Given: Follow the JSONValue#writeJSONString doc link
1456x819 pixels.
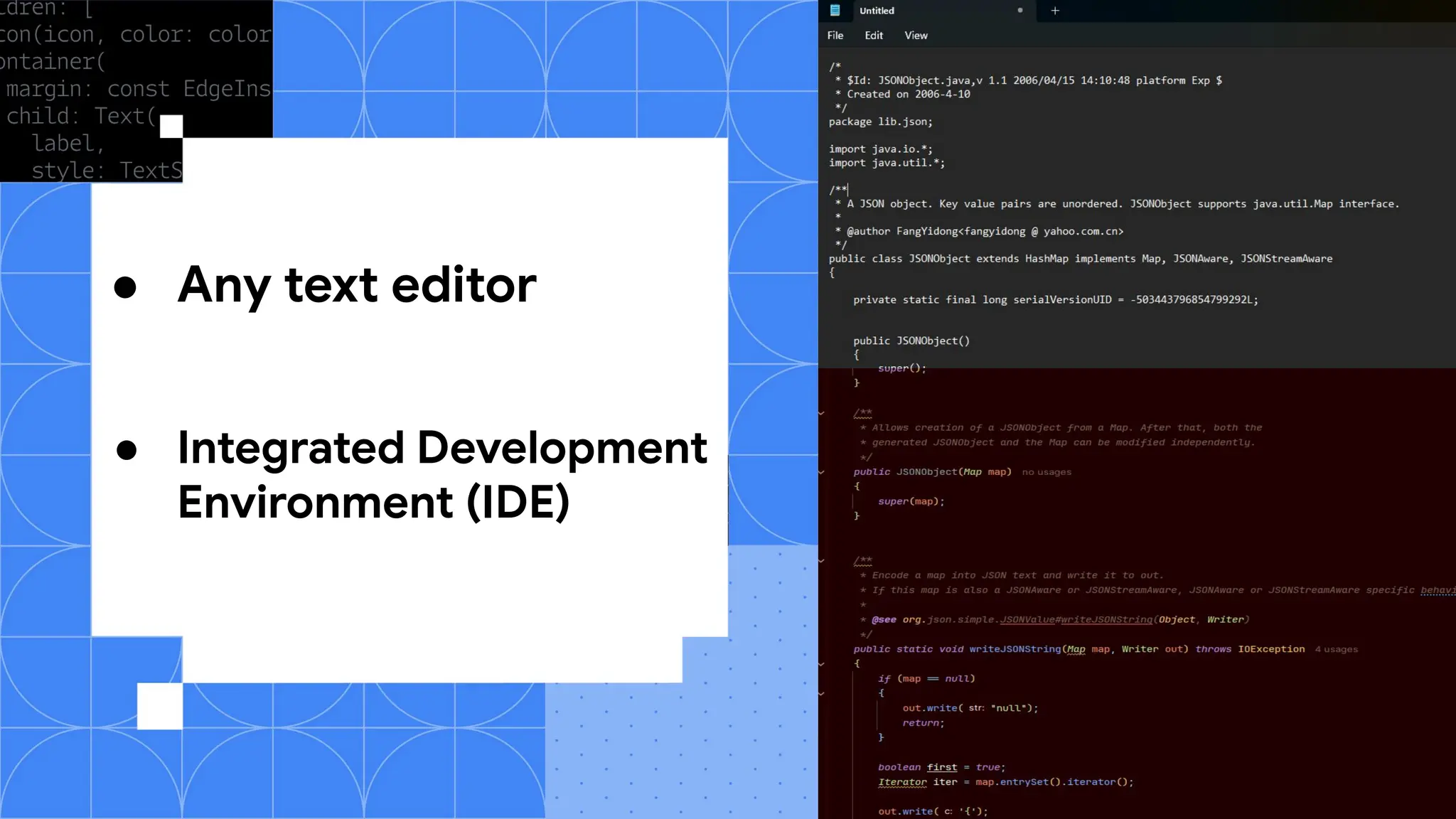Looking at the screenshot, I should pos(1076,620).
